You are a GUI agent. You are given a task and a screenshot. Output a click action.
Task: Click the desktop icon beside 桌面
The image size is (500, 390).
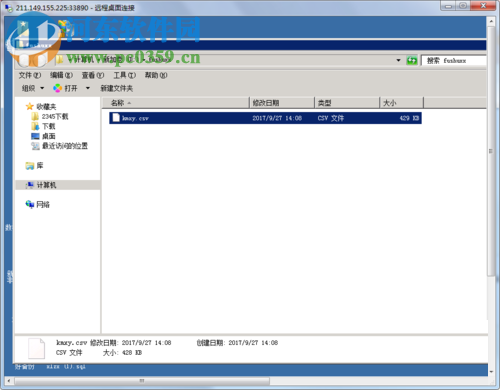pyautogui.click(x=35, y=136)
